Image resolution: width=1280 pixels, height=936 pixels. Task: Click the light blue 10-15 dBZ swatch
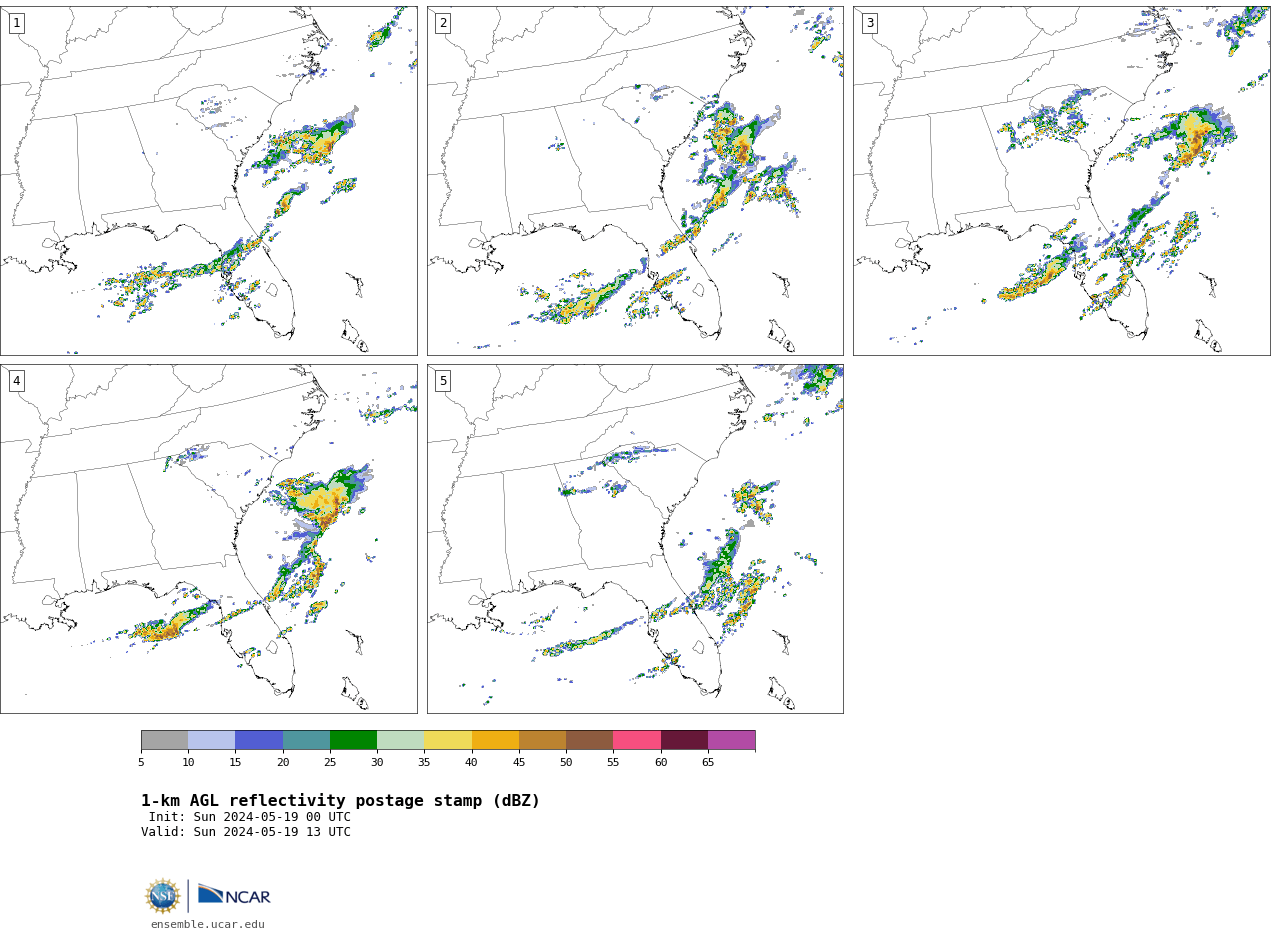211,740
